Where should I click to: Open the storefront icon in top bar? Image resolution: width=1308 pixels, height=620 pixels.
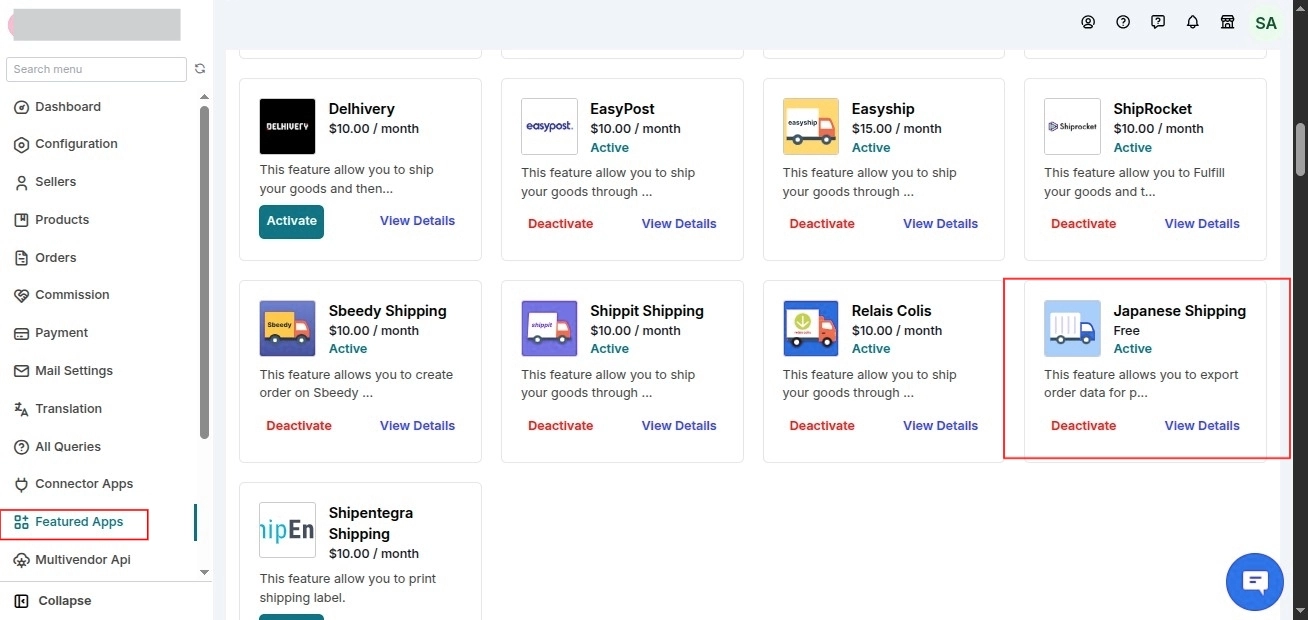(1227, 22)
